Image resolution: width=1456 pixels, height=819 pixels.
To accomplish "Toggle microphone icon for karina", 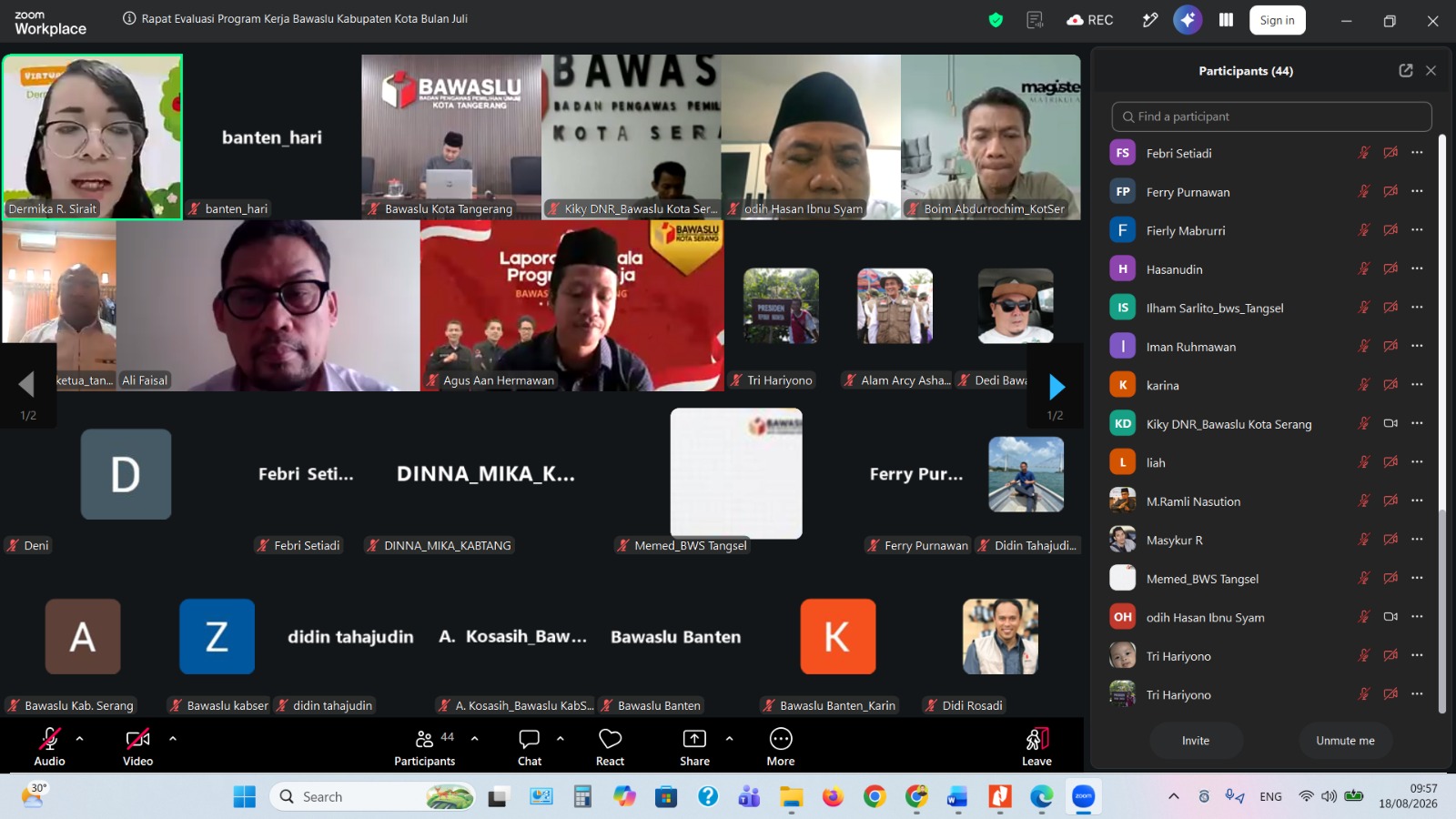I will coord(1363,385).
